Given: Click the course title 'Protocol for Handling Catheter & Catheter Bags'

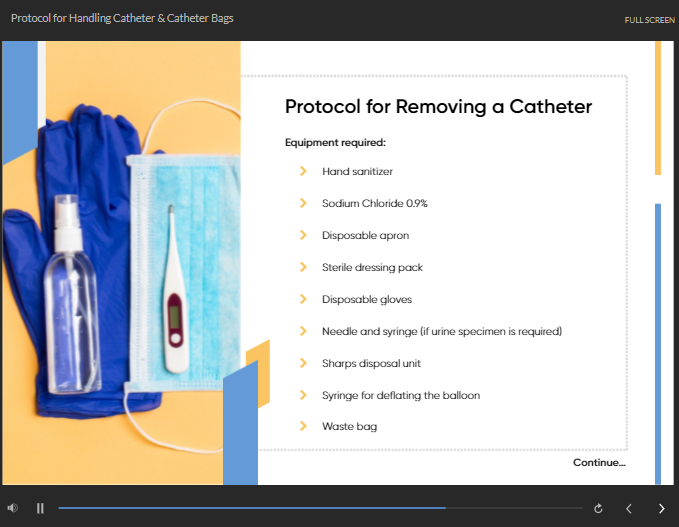Looking at the screenshot, I should (x=122, y=18).
